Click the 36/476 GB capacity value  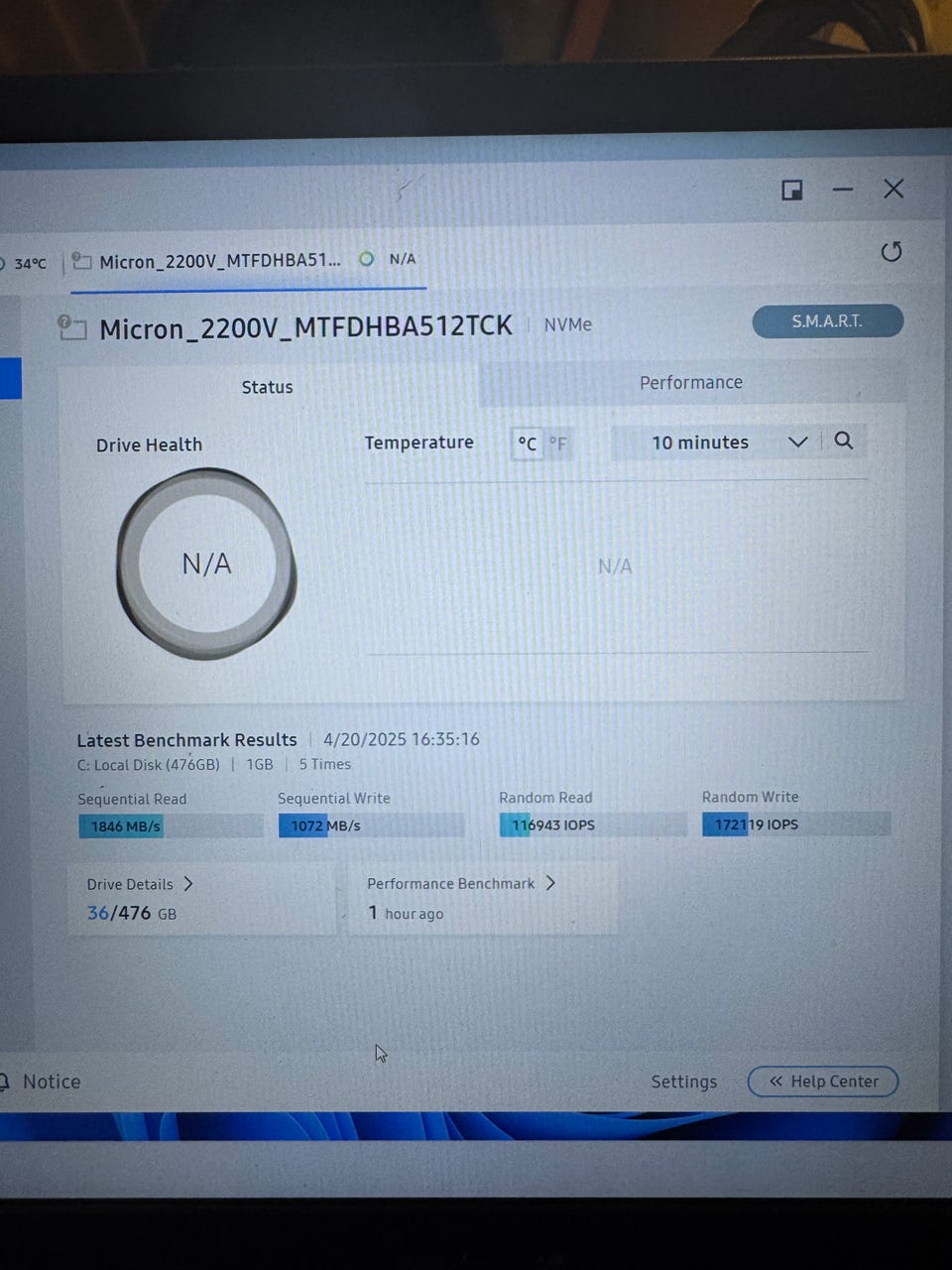pyautogui.click(x=132, y=913)
